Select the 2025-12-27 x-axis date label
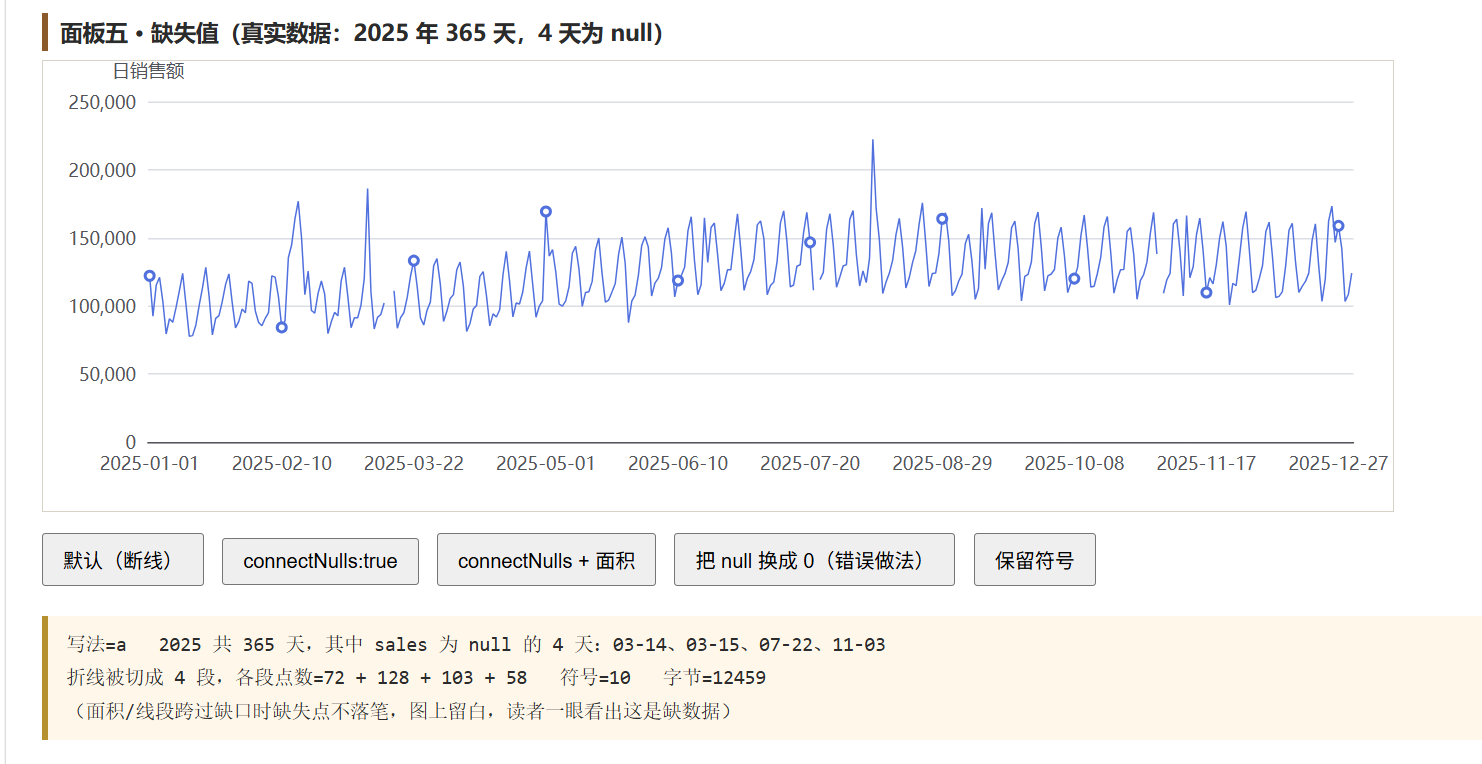 1338,464
